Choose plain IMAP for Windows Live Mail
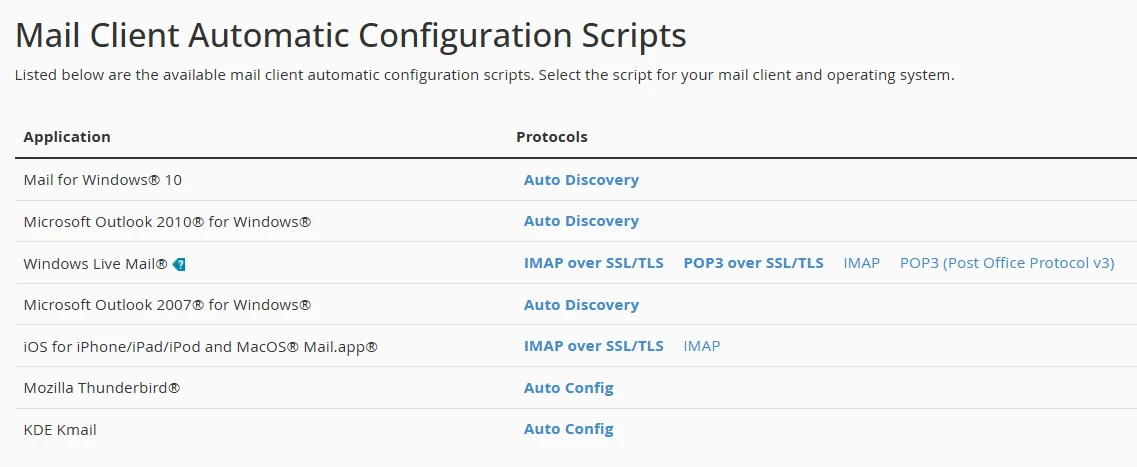 pyautogui.click(x=861, y=263)
